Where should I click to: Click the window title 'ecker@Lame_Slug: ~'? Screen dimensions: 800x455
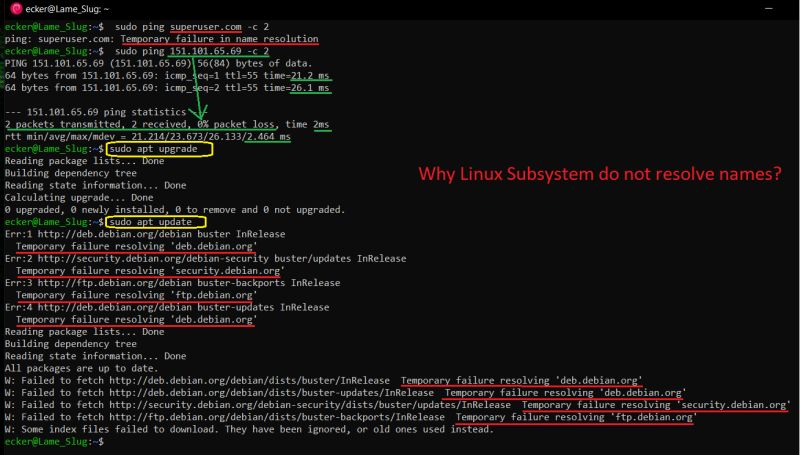pos(67,9)
